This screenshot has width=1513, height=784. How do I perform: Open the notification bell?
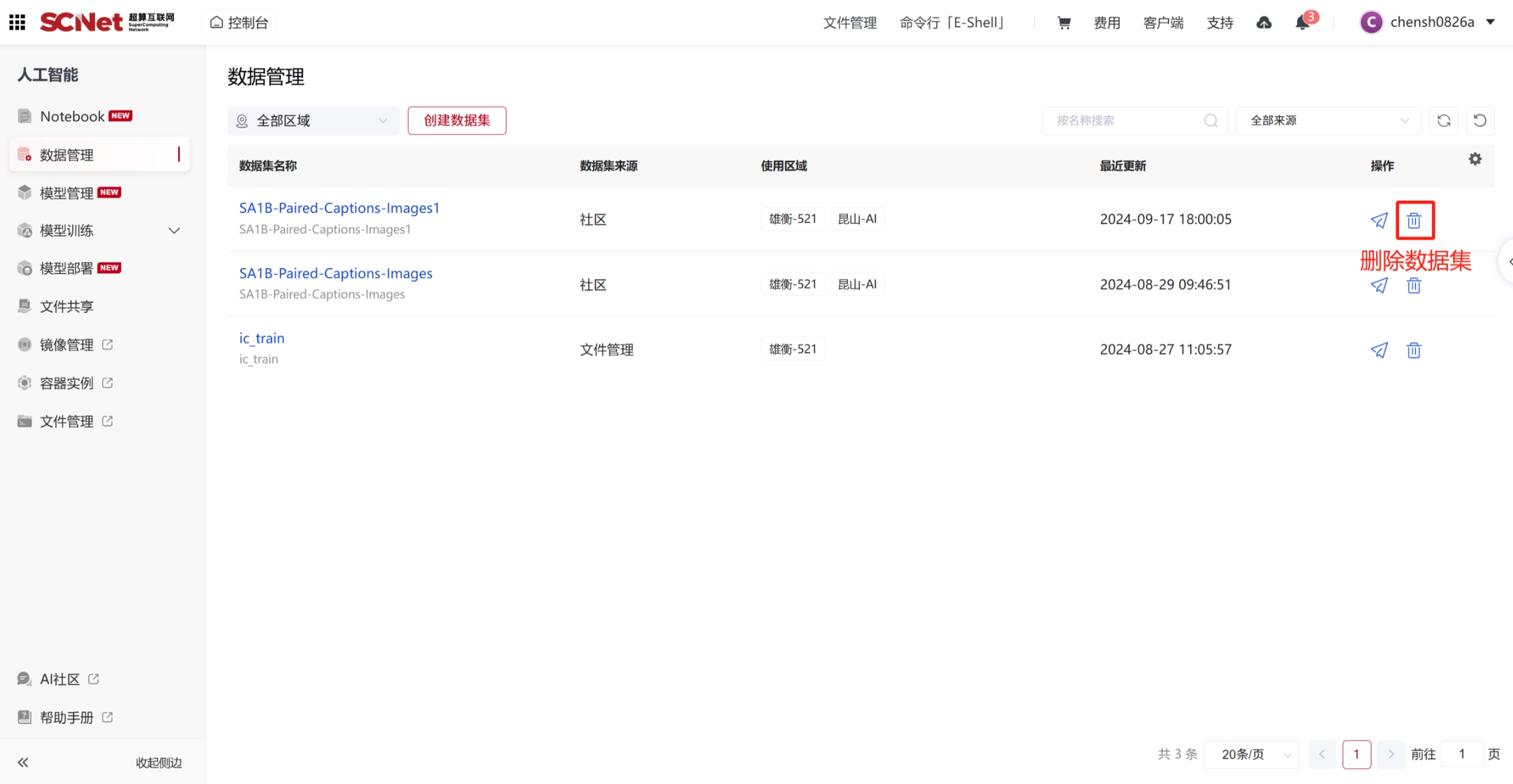1303,23
